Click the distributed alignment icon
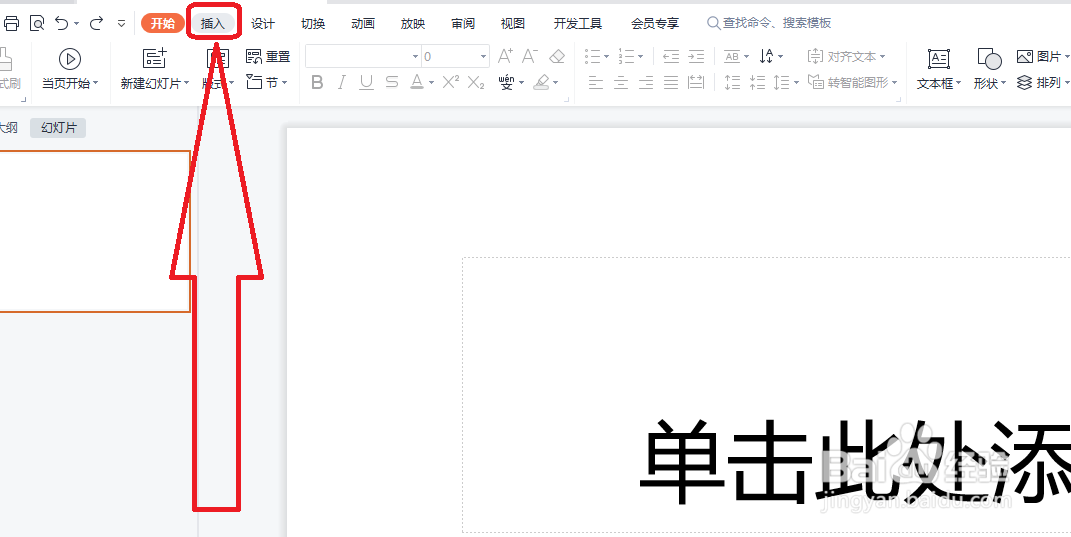 tap(696, 83)
